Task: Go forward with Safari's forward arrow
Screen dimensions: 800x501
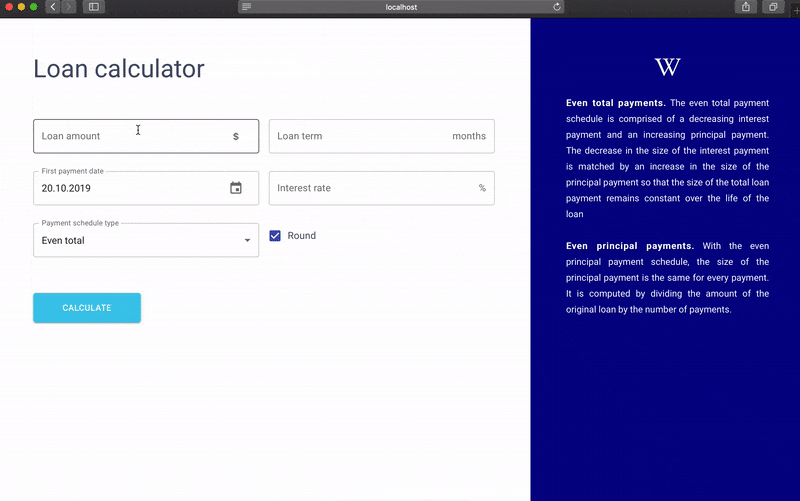Action: [68, 7]
